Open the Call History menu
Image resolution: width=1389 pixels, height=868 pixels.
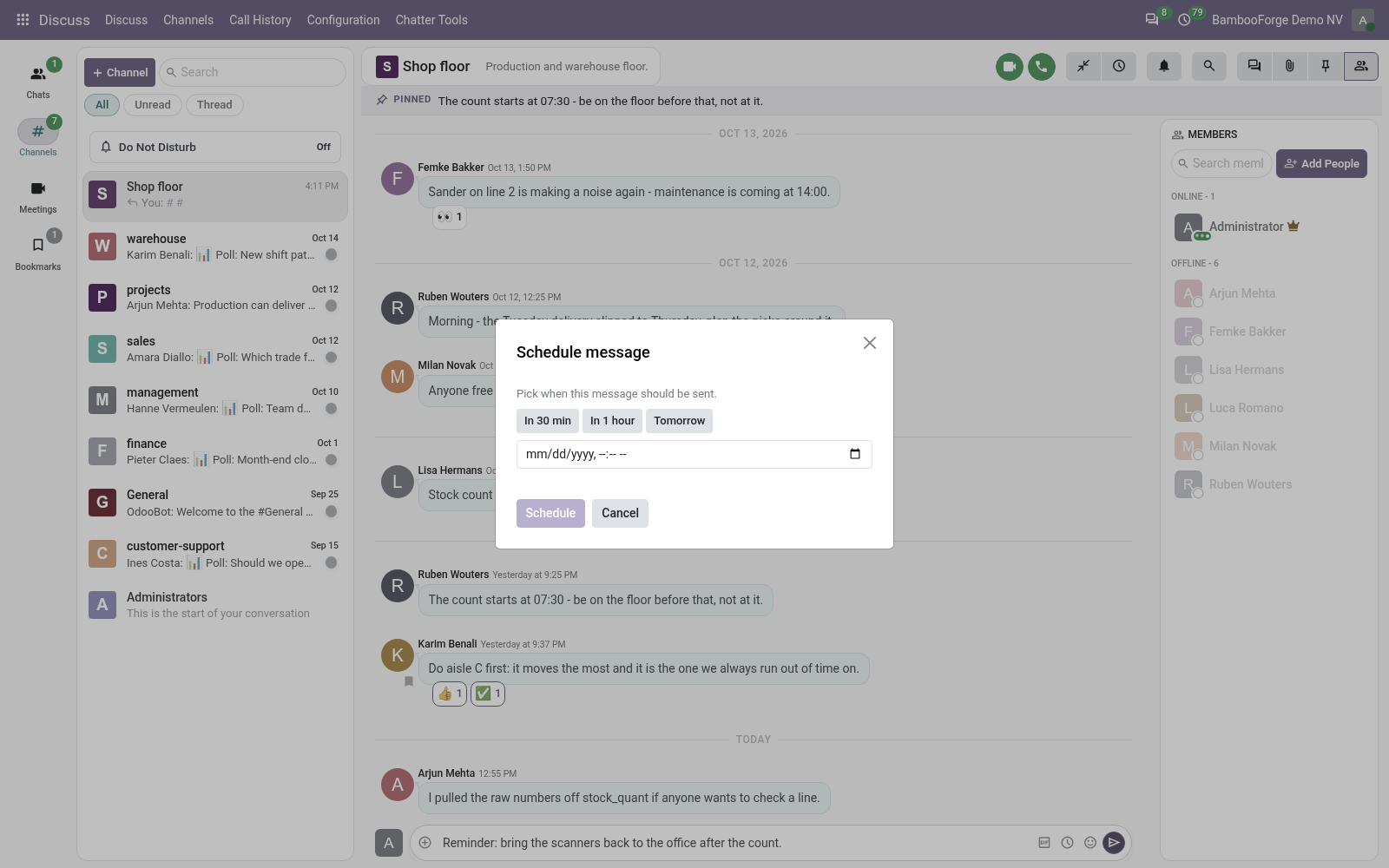pyautogui.click(x=260, y=20)
